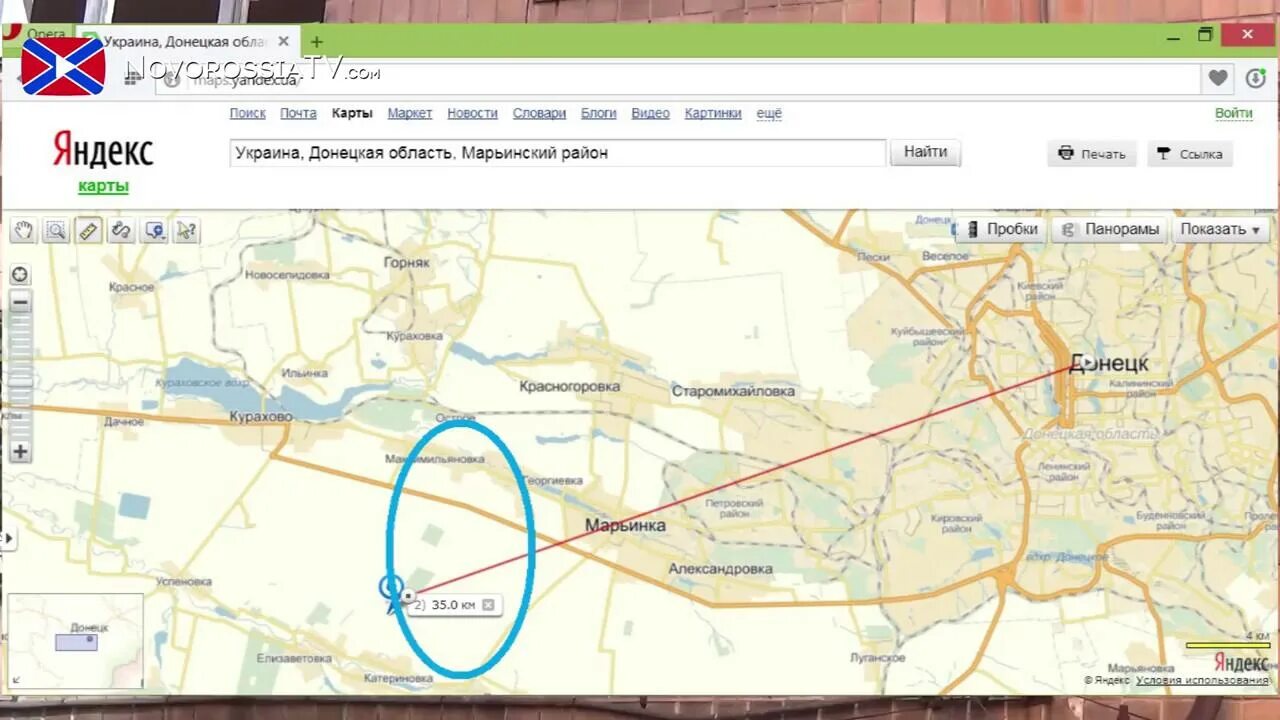Click the Дачное map label
The width and height of the screenshot is (1280, 720).
click(124, 422)
